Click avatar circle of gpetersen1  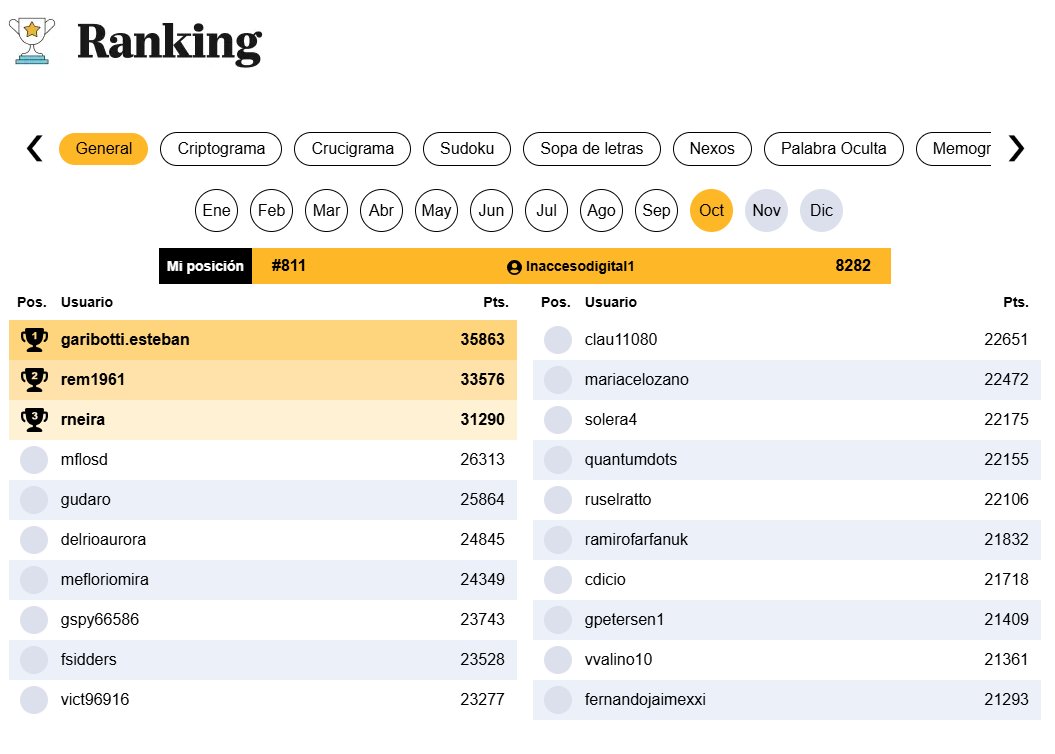pos(558,619)
